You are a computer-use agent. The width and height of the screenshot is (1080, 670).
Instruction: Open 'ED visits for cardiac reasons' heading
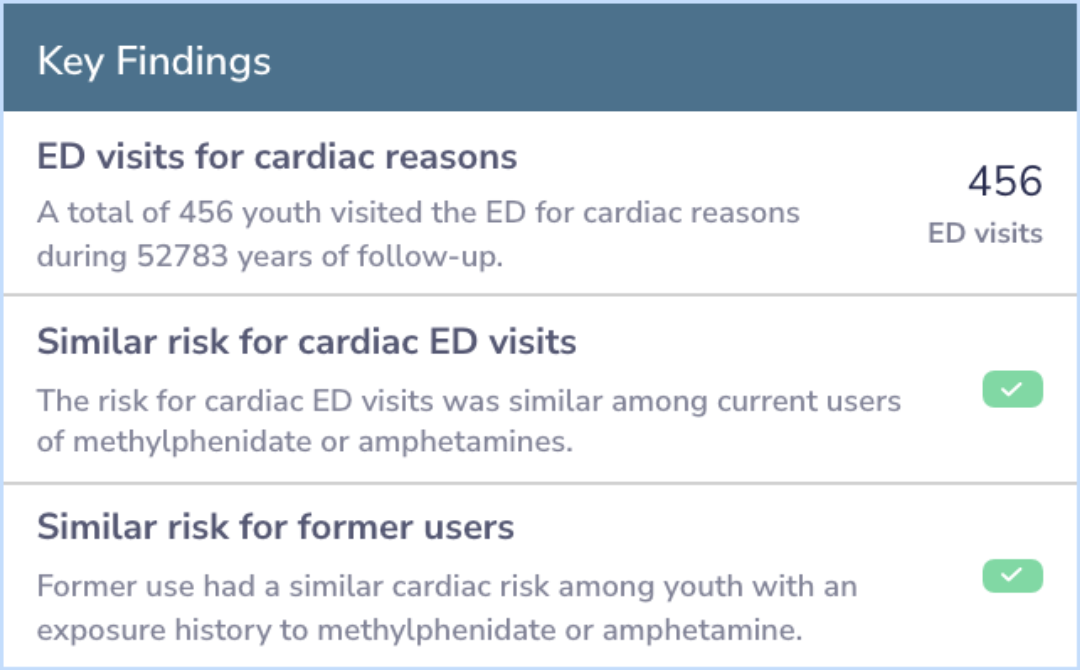click(x=277, y=156)
